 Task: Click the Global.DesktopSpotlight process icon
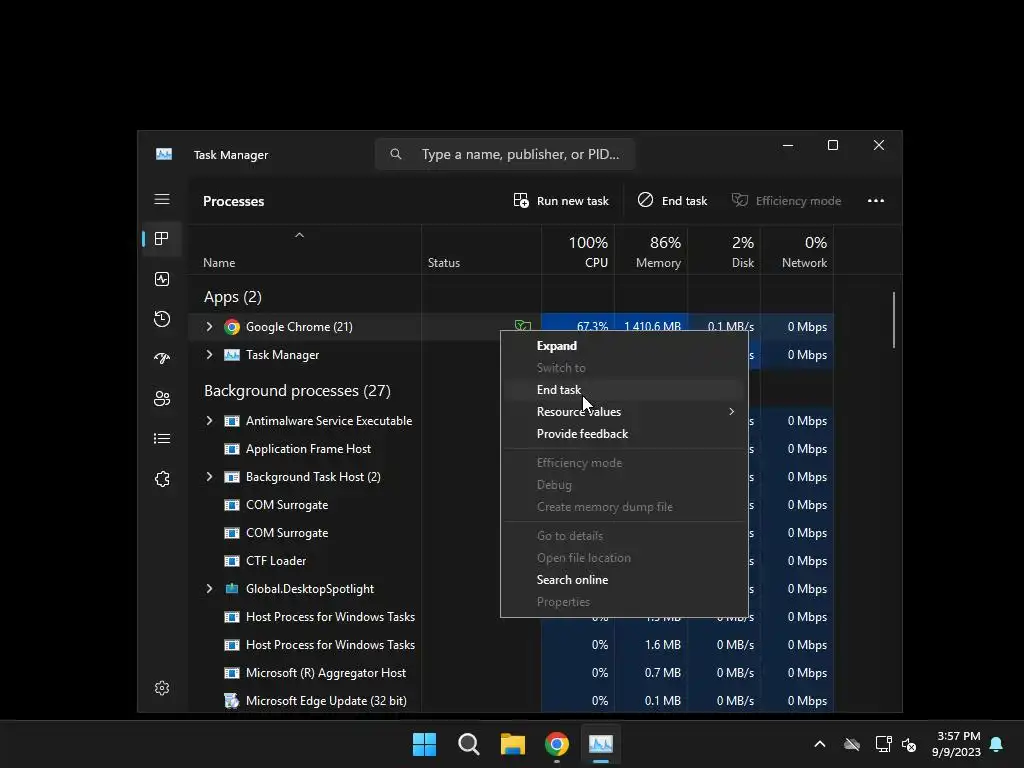point(232,589)
